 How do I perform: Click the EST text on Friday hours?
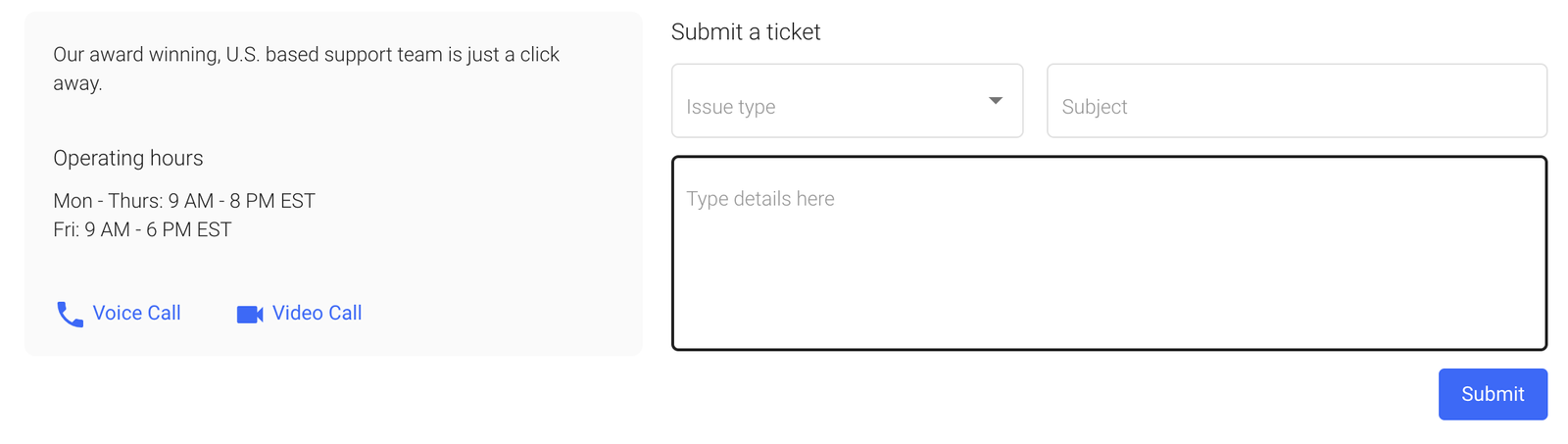point(214,229)
